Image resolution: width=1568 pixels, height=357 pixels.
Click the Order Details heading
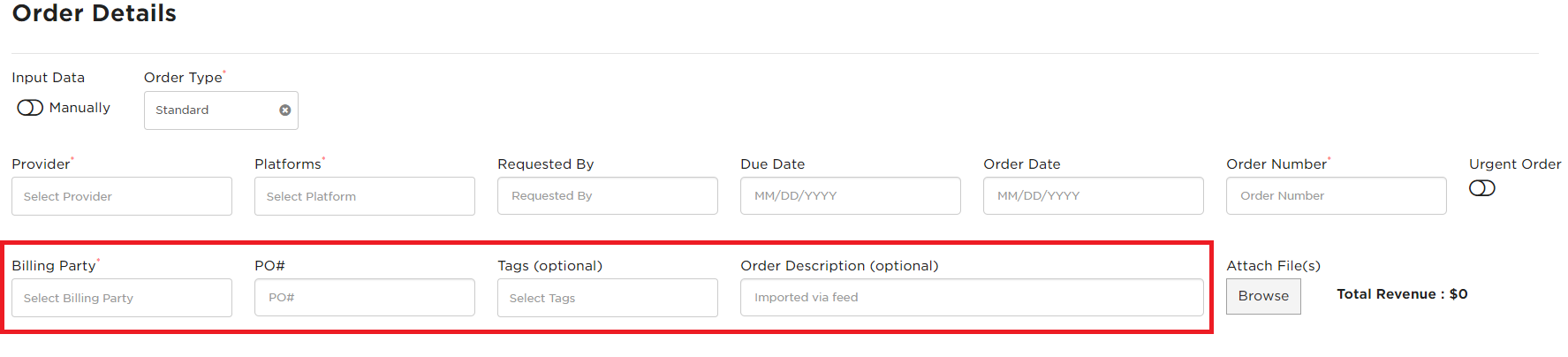coord(94,13)
